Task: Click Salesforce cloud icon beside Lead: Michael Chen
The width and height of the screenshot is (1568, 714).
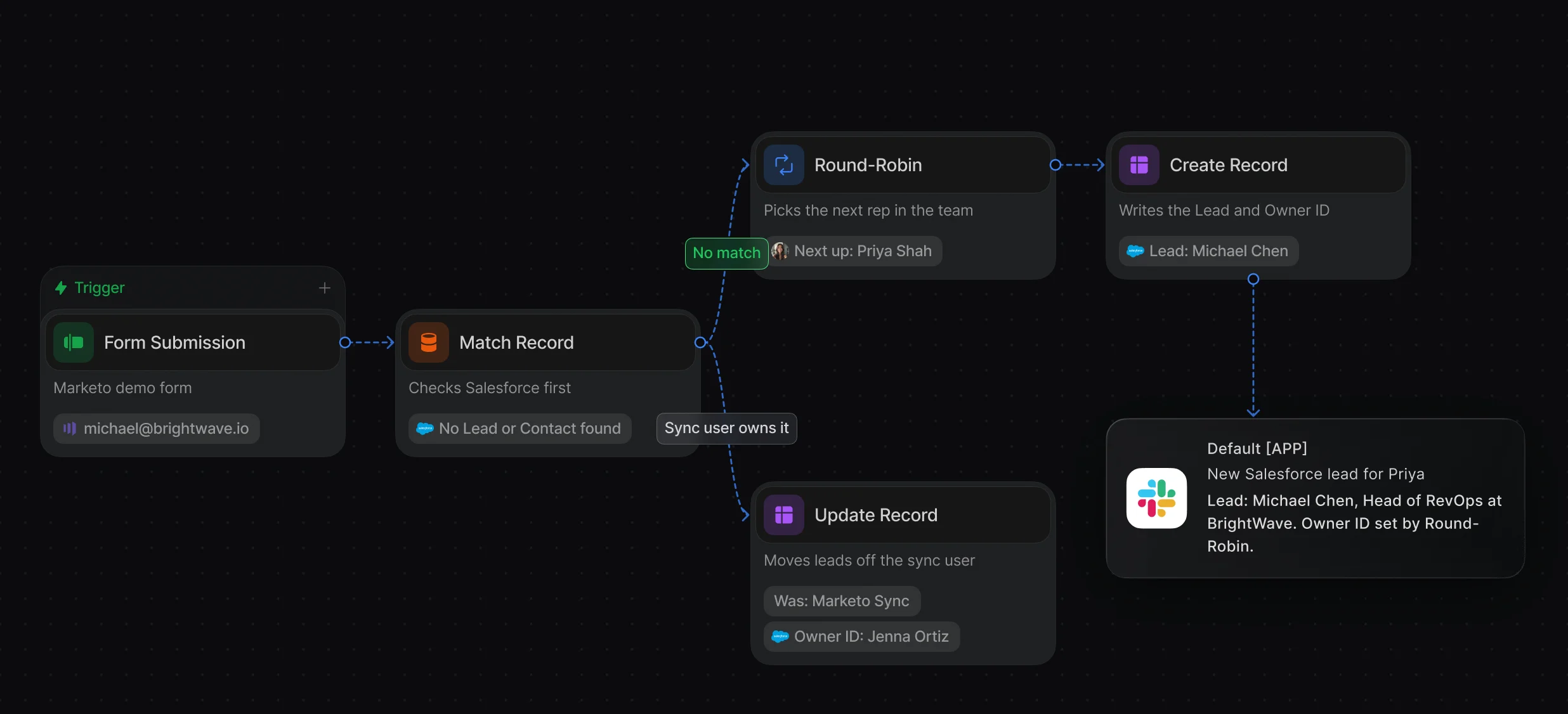Action: [1135, 251]
